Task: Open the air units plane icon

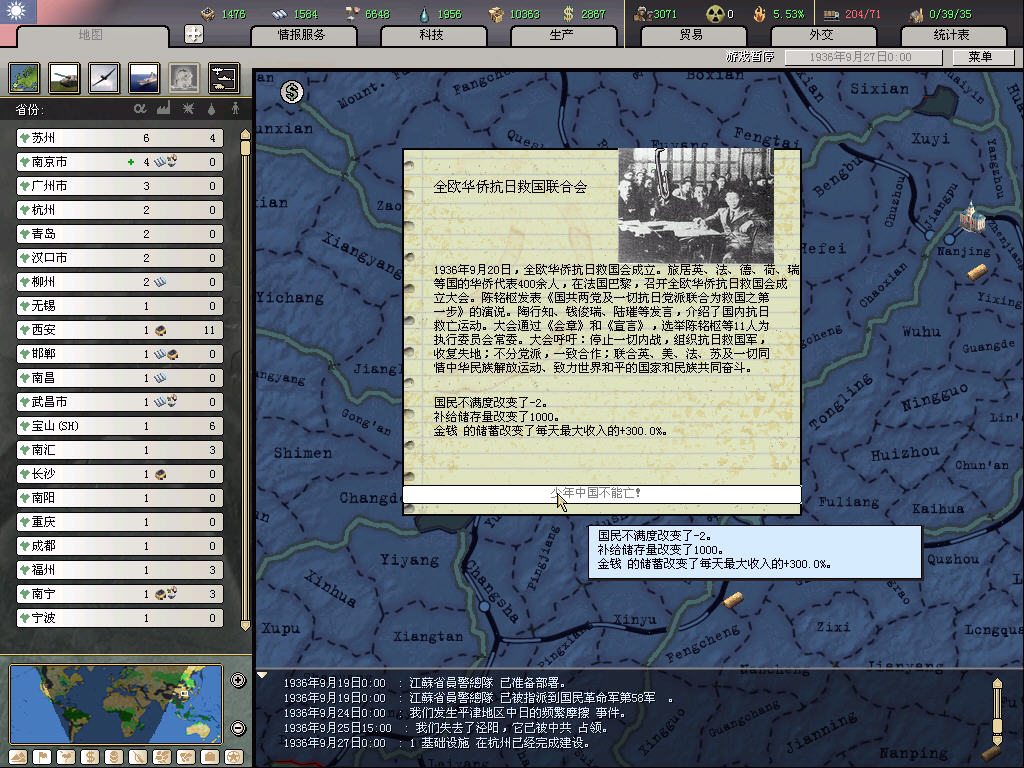Action: click(104, 78)
